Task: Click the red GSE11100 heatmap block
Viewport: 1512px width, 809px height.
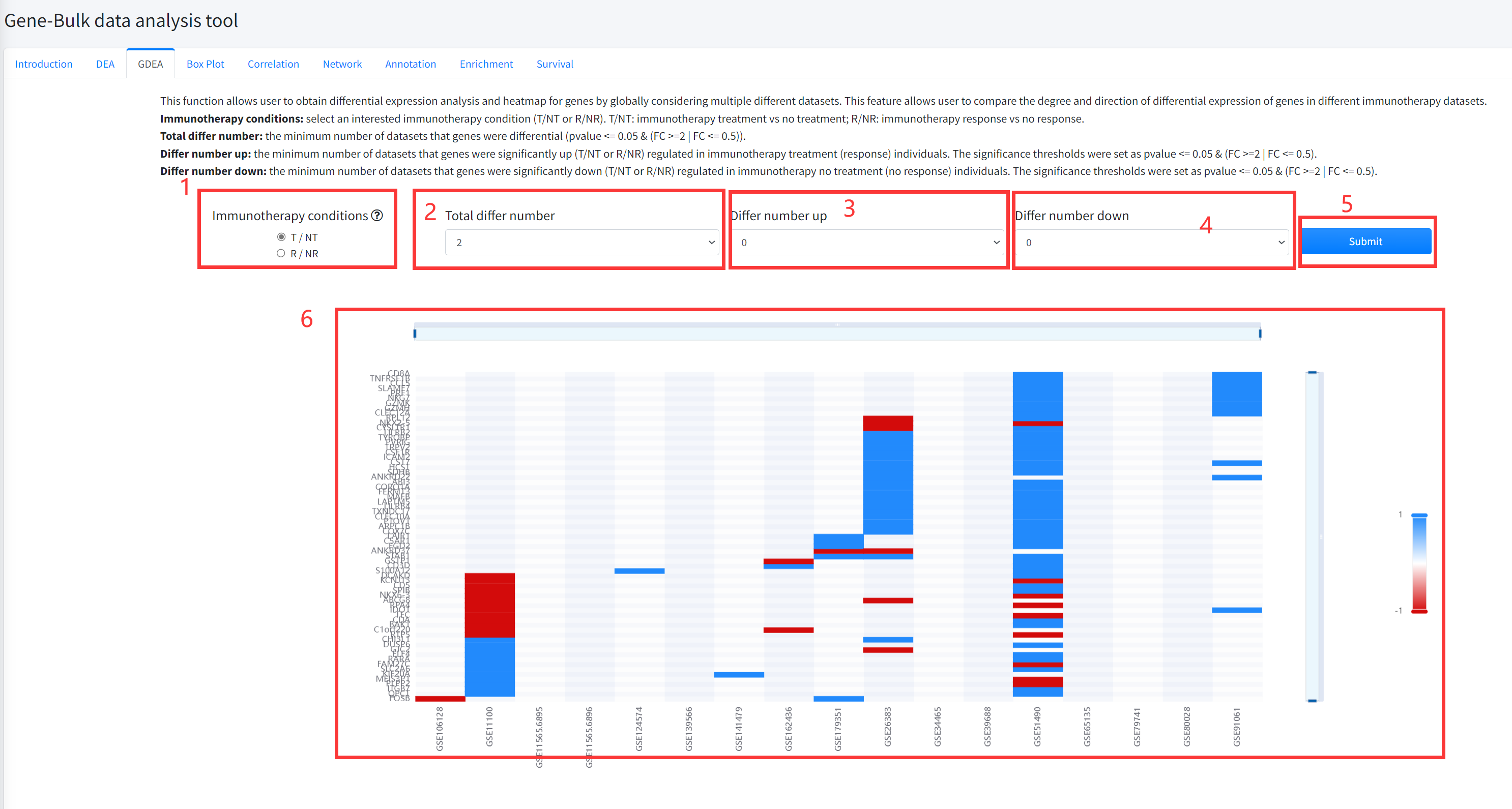Action: [x=489, y=604]
